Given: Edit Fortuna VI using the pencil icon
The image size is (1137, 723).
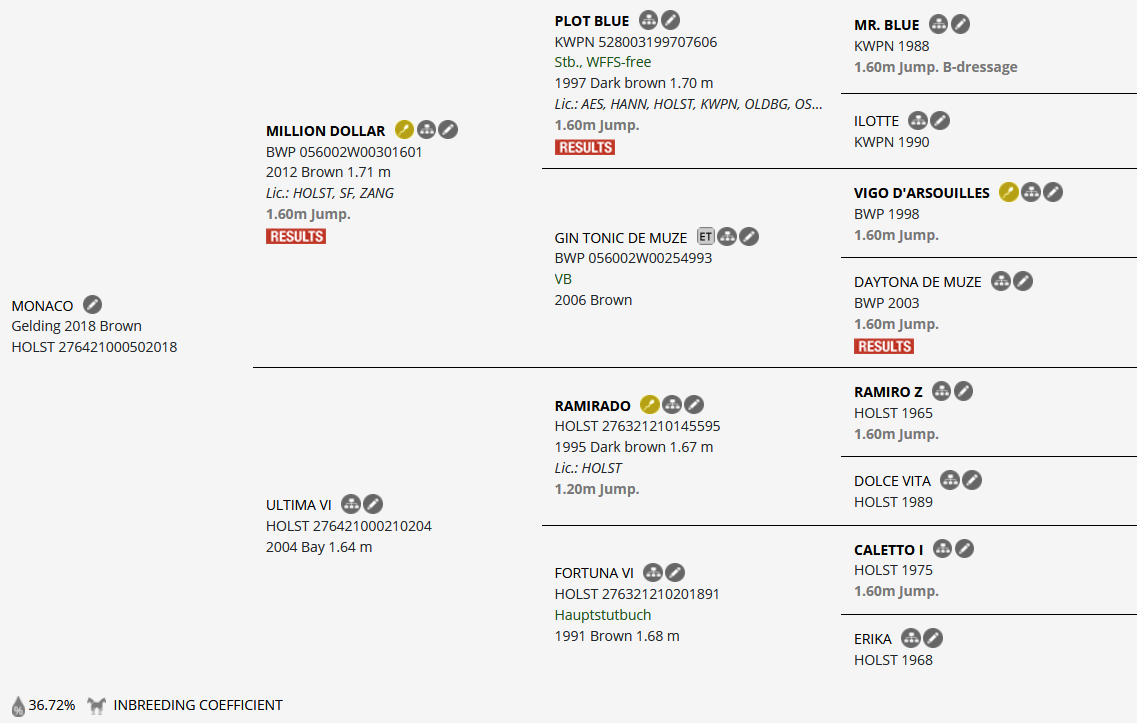Looking at the screenshot, I should 676,572.
